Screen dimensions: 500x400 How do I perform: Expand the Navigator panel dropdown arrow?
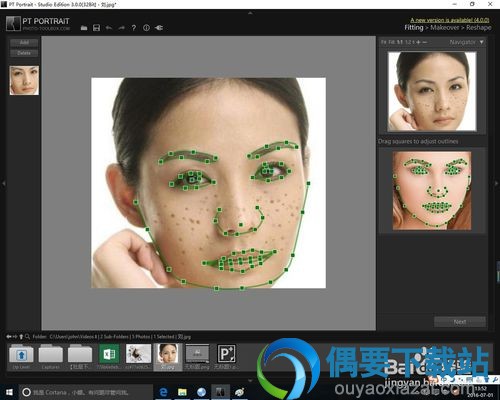pyautogui.click(x=481, y=42)
